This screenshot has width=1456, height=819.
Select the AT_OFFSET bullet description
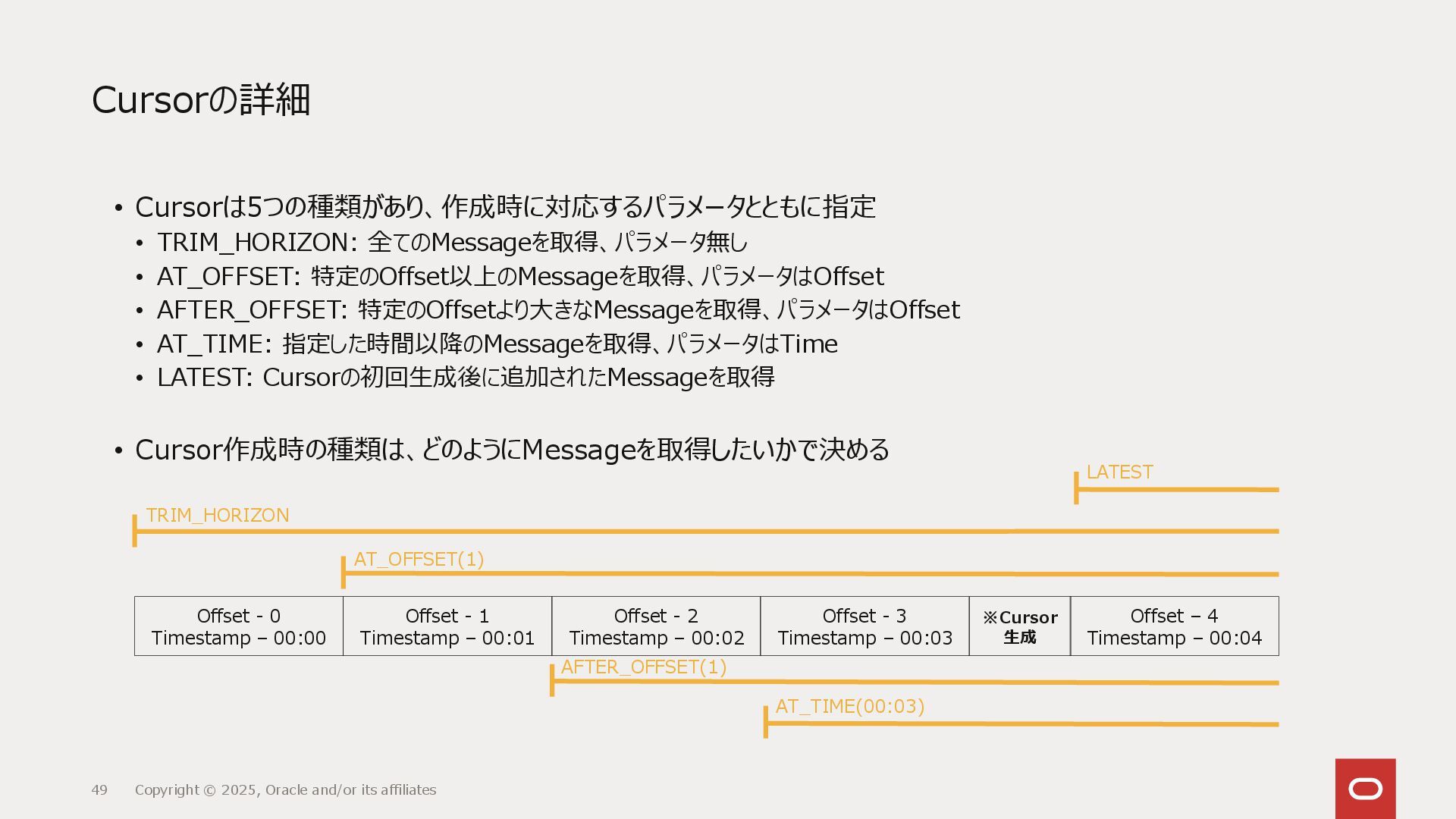tap(520, 277)
